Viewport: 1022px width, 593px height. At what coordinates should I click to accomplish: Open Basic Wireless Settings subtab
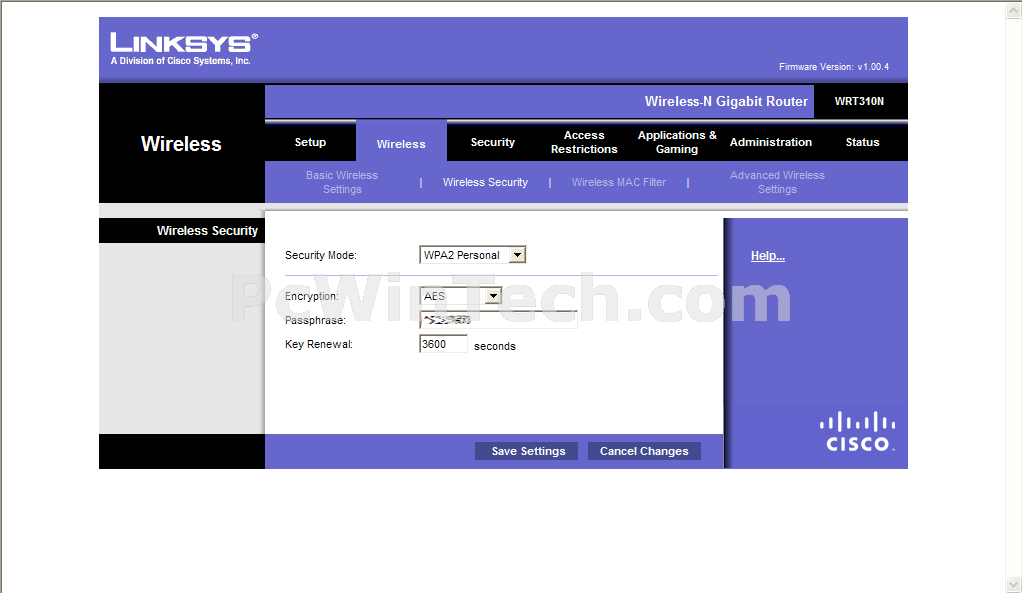point(342,182)
